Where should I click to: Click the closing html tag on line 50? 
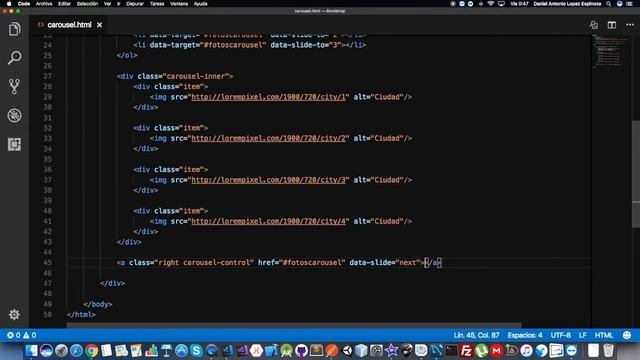pyautogui.click(x=81, y=314)
